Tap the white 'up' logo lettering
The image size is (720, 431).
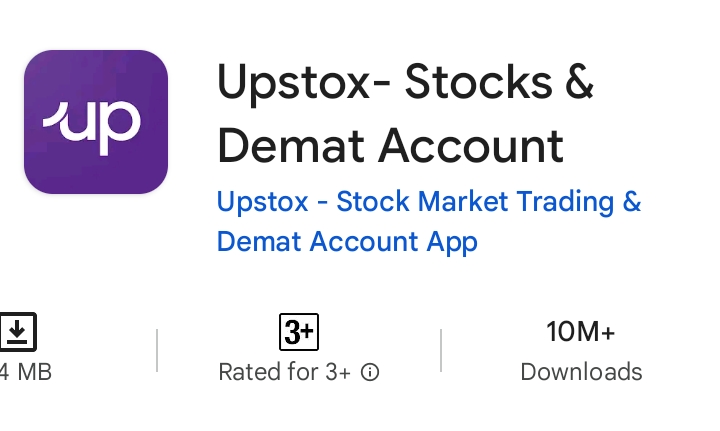(x=92, y=127)
